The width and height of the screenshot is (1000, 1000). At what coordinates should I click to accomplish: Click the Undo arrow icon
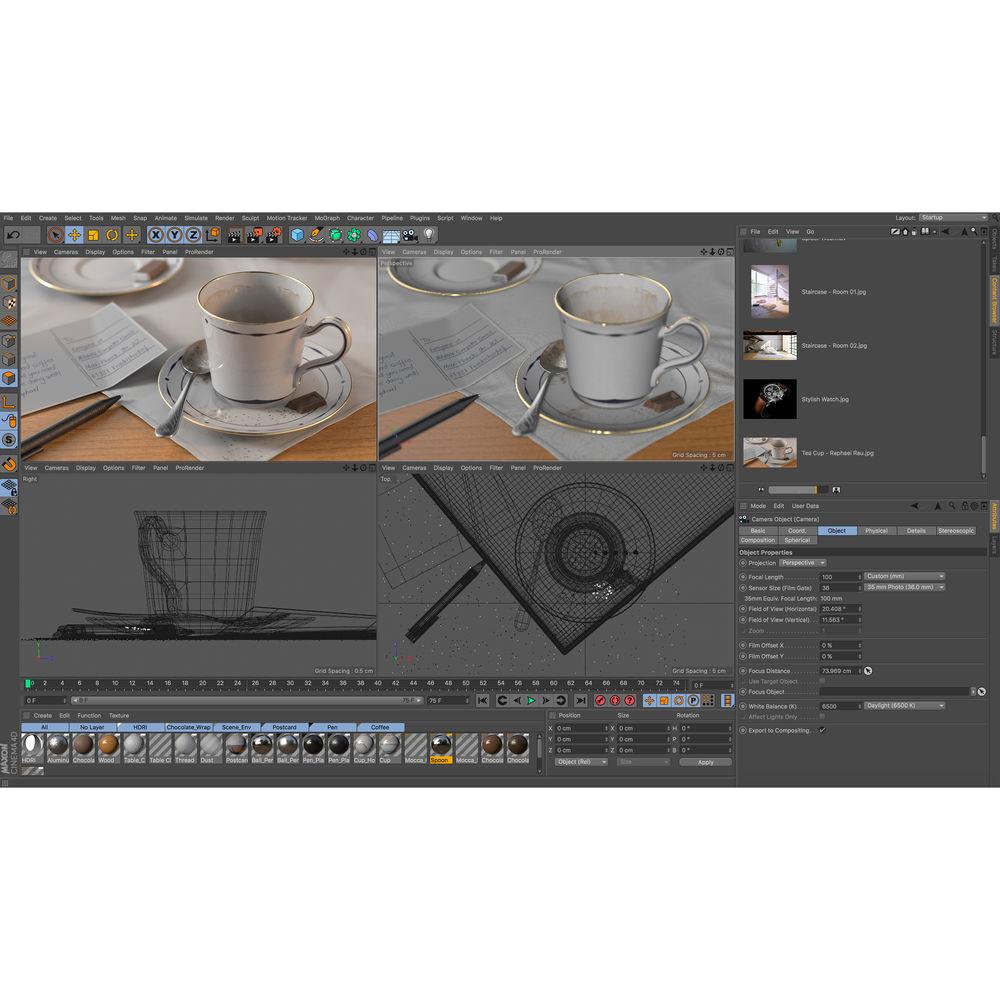(13, 234)
